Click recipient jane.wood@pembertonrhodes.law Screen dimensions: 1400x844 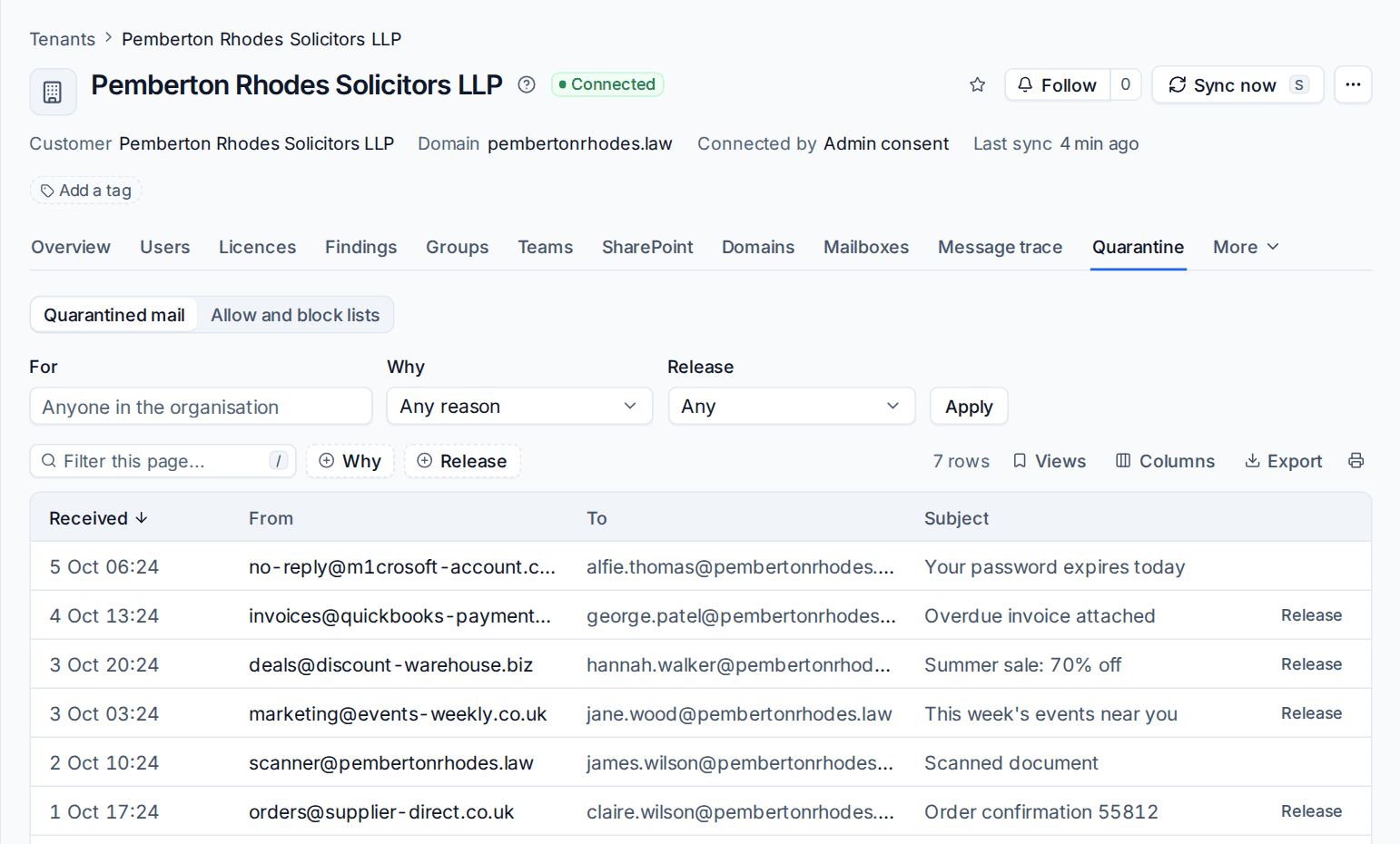click(739, 714)
